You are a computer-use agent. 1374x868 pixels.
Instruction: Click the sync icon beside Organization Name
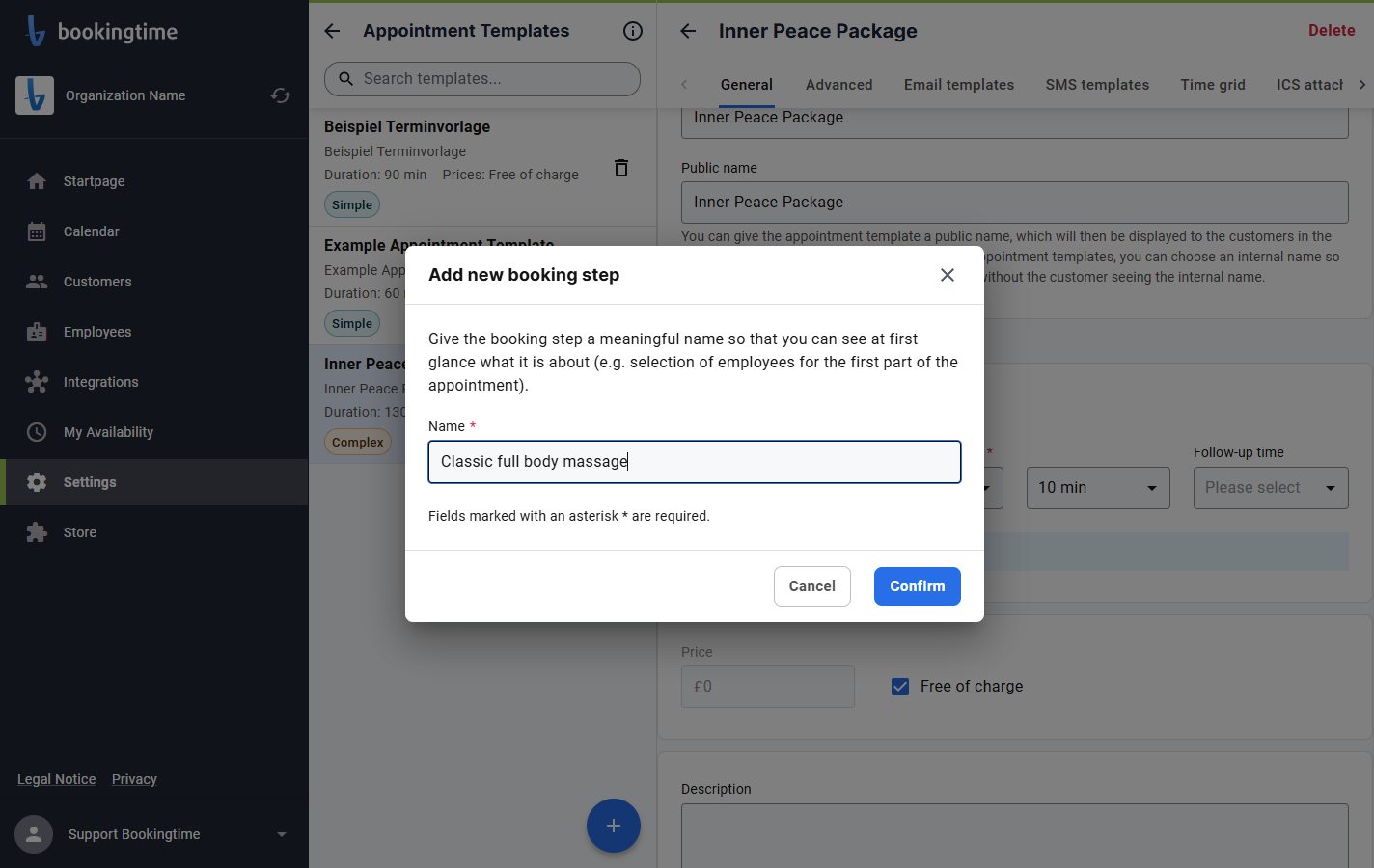click(281, 95)
